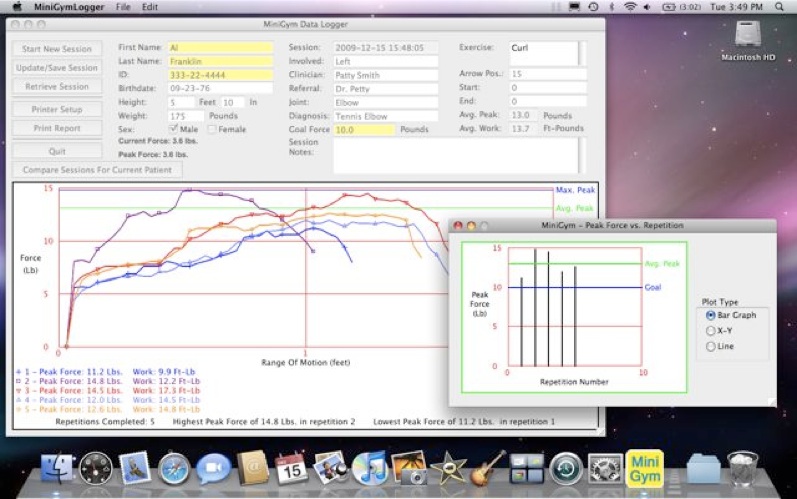Click the Weight field showing 175
797x499 pixels.
187,116
